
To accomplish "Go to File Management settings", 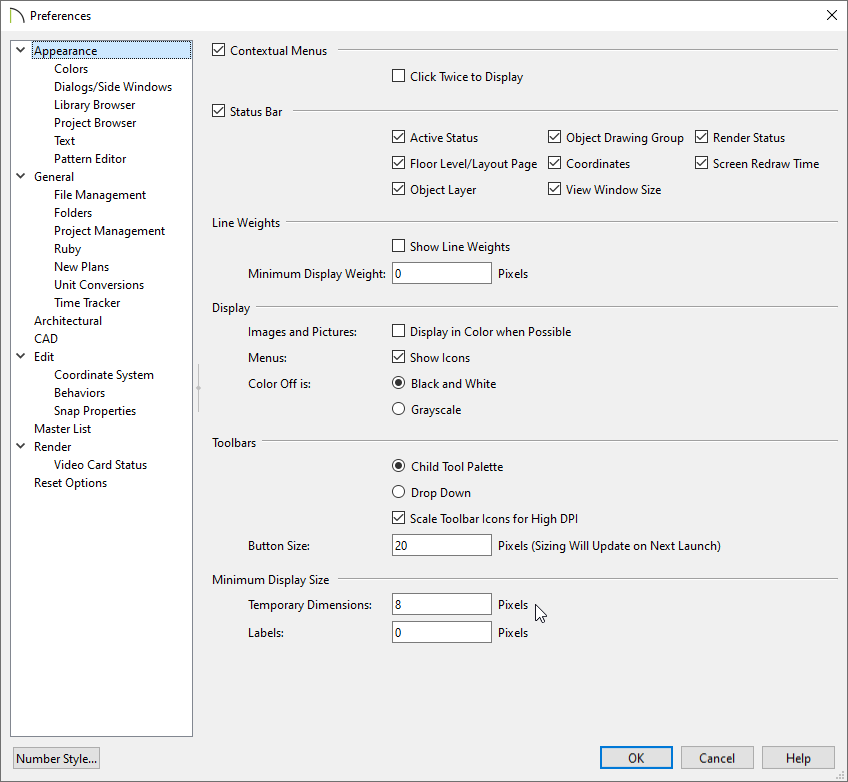I will coord(100,195).
